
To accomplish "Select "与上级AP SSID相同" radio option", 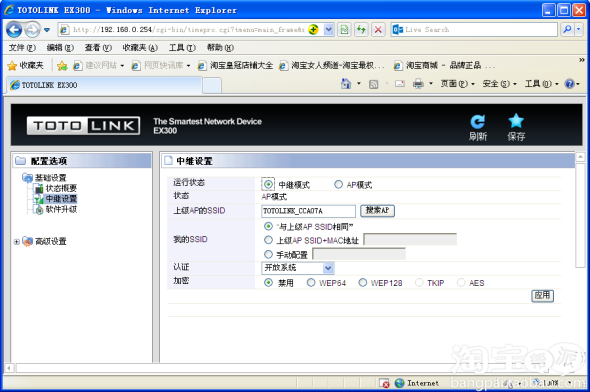I will tap(268, 226).
